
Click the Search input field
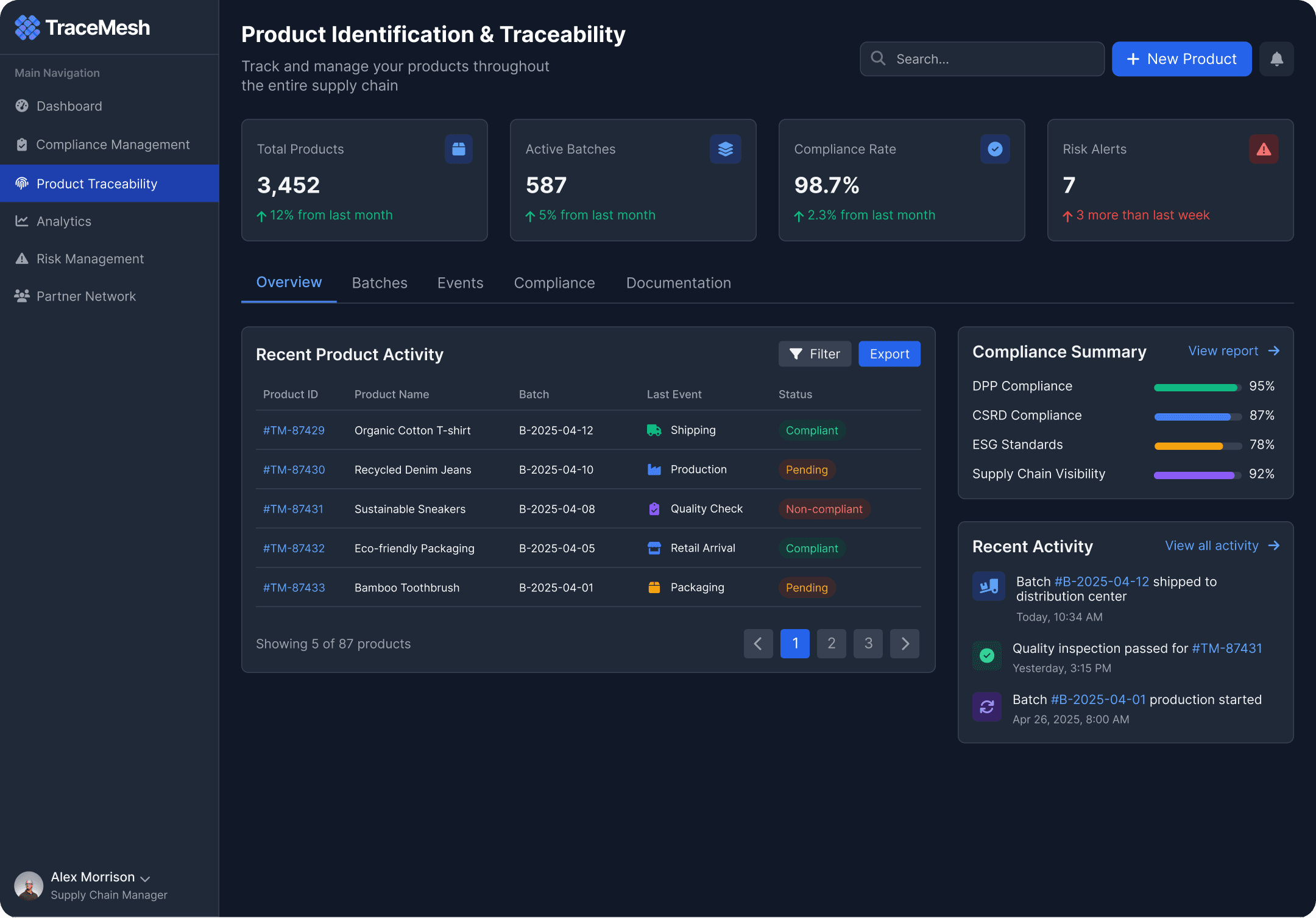click(x=982, y=59)
